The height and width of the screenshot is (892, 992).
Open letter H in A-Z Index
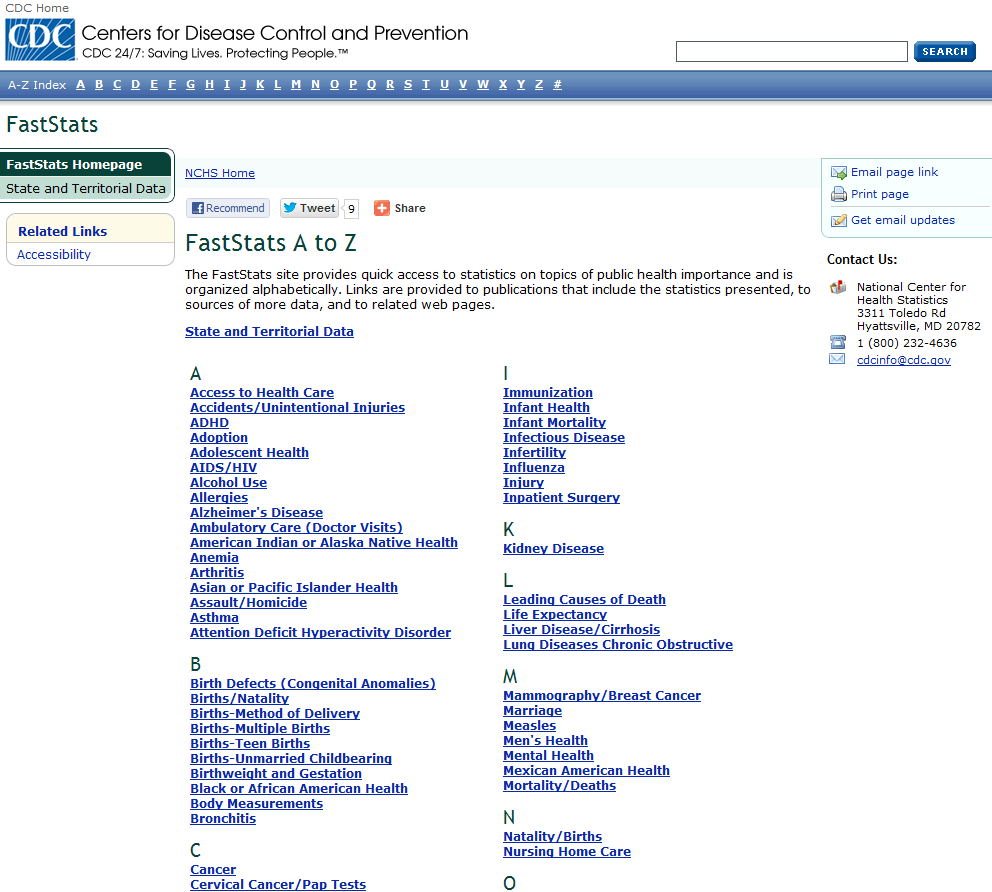click(x=209, y=85)
